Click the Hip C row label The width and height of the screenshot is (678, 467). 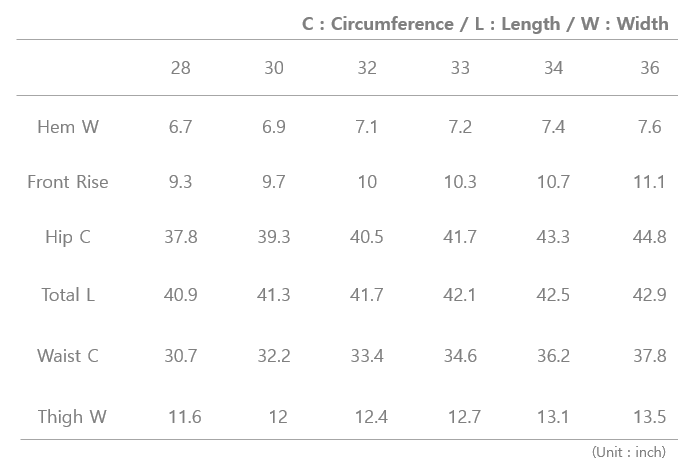click(68, 237)
